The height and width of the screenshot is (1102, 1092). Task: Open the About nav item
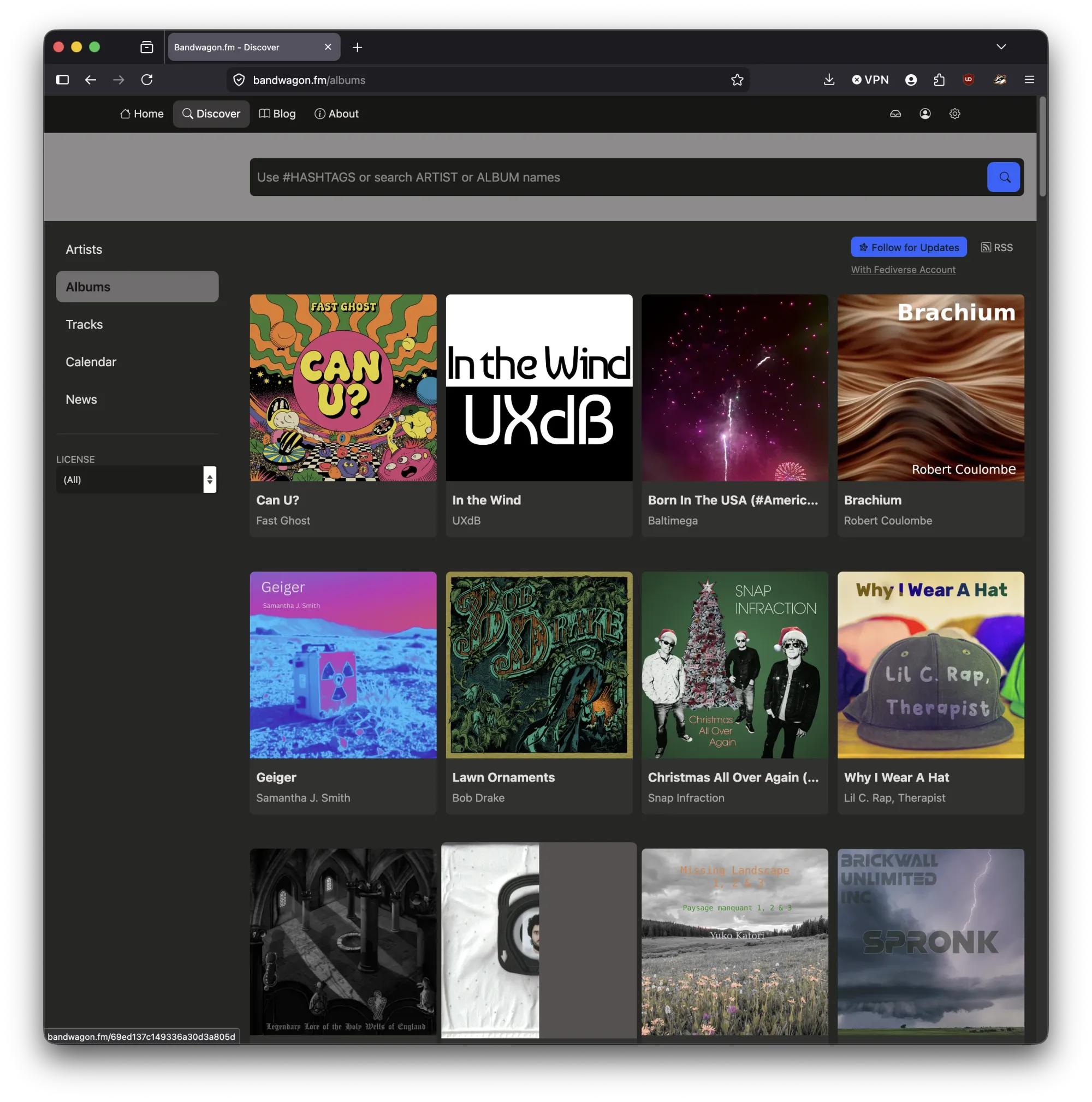pyautogui.click(x=337, y=114)
